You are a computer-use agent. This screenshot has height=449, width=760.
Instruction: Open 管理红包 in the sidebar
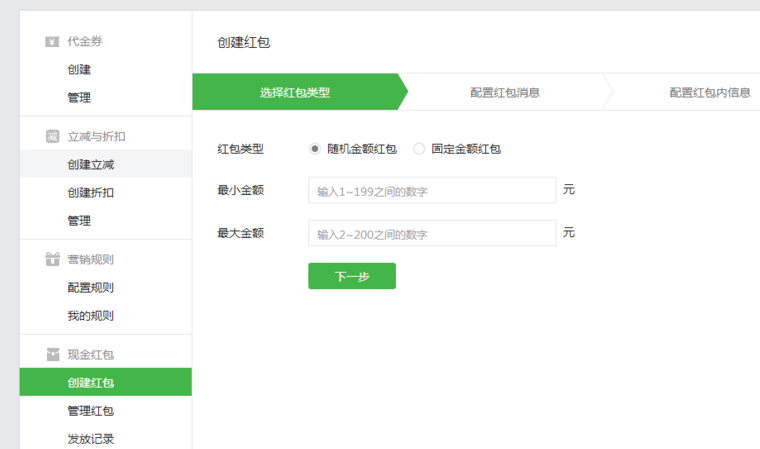click(91, 411)
